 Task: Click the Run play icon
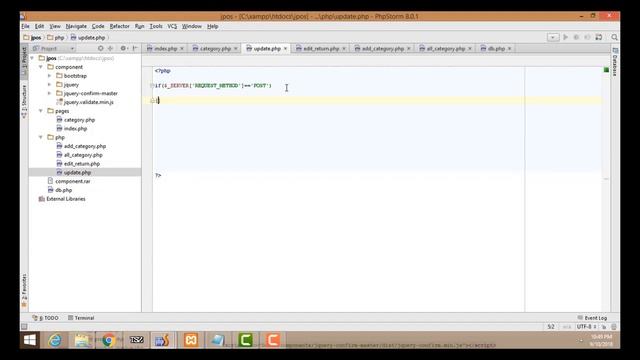[565, 37]
